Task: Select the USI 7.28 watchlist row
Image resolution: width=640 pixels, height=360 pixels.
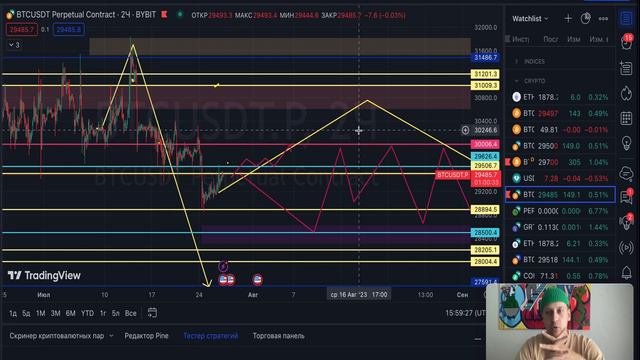Action: tap(560, 178)
